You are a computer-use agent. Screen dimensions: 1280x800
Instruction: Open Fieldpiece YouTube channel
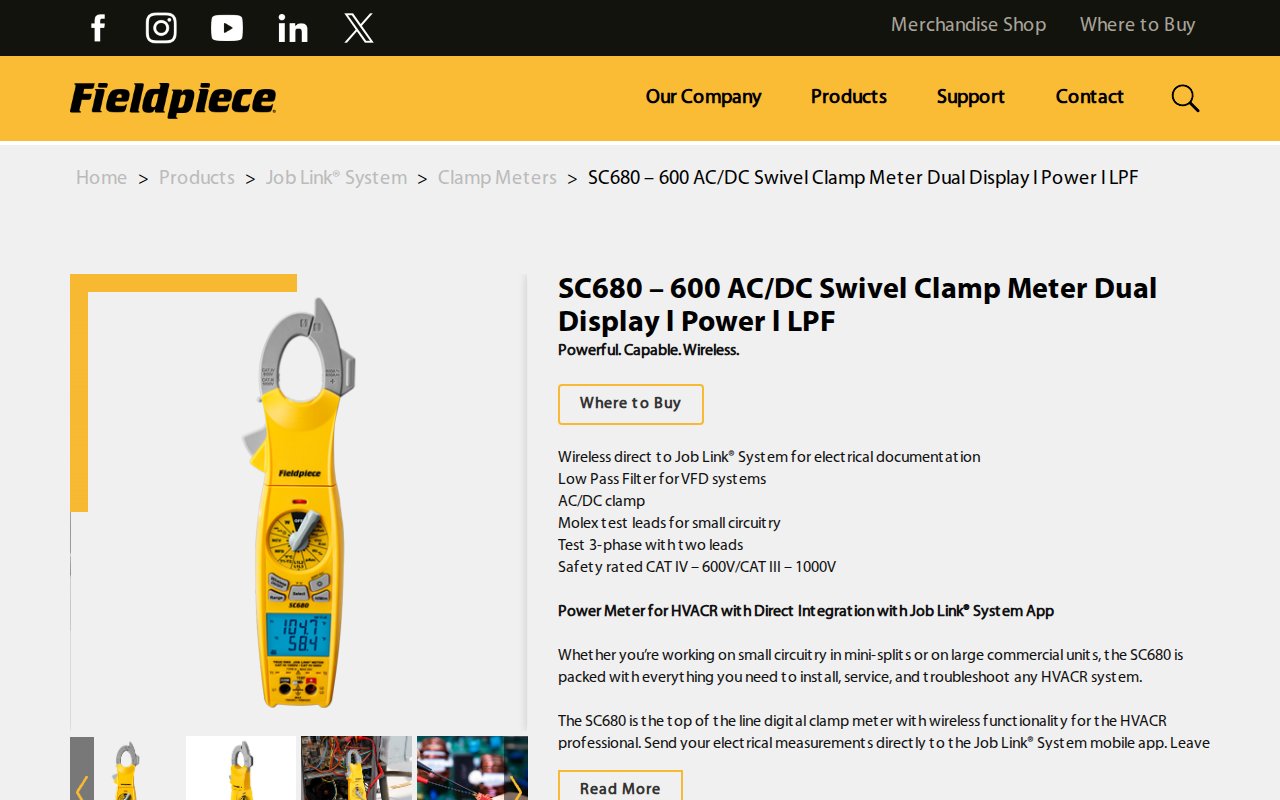coord(227,28)
